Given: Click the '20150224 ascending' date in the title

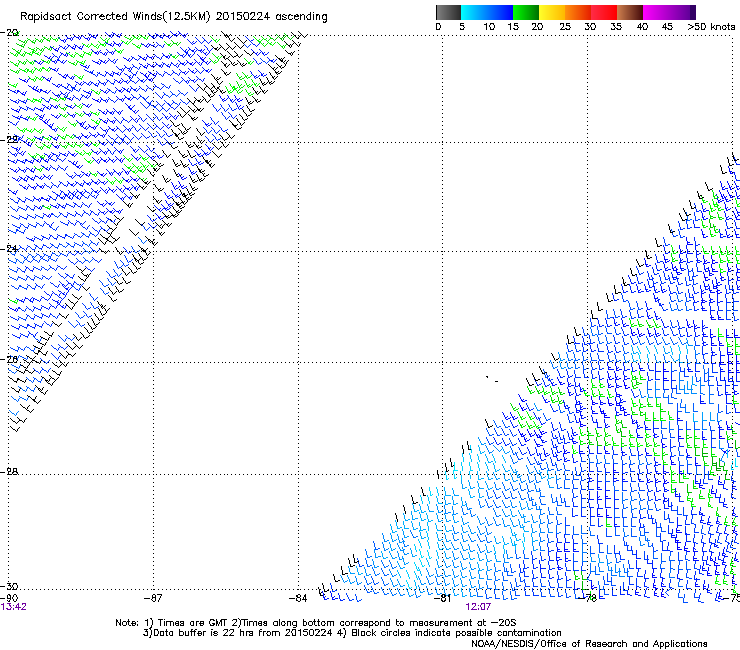Looking at the screenshot, I should (271, 17).
